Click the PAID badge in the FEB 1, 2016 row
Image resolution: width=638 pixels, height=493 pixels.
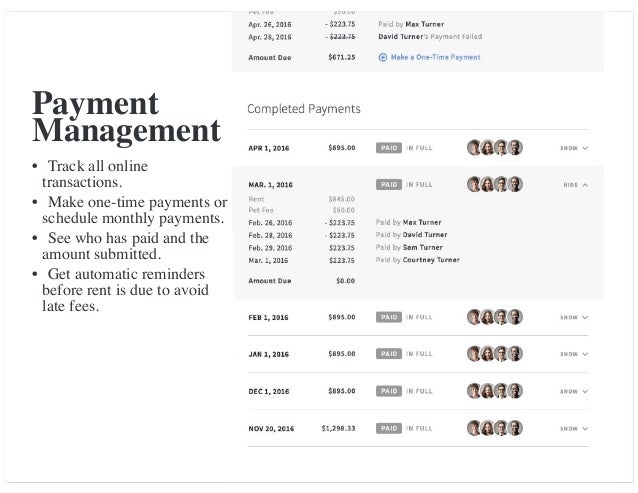[389, 317]
